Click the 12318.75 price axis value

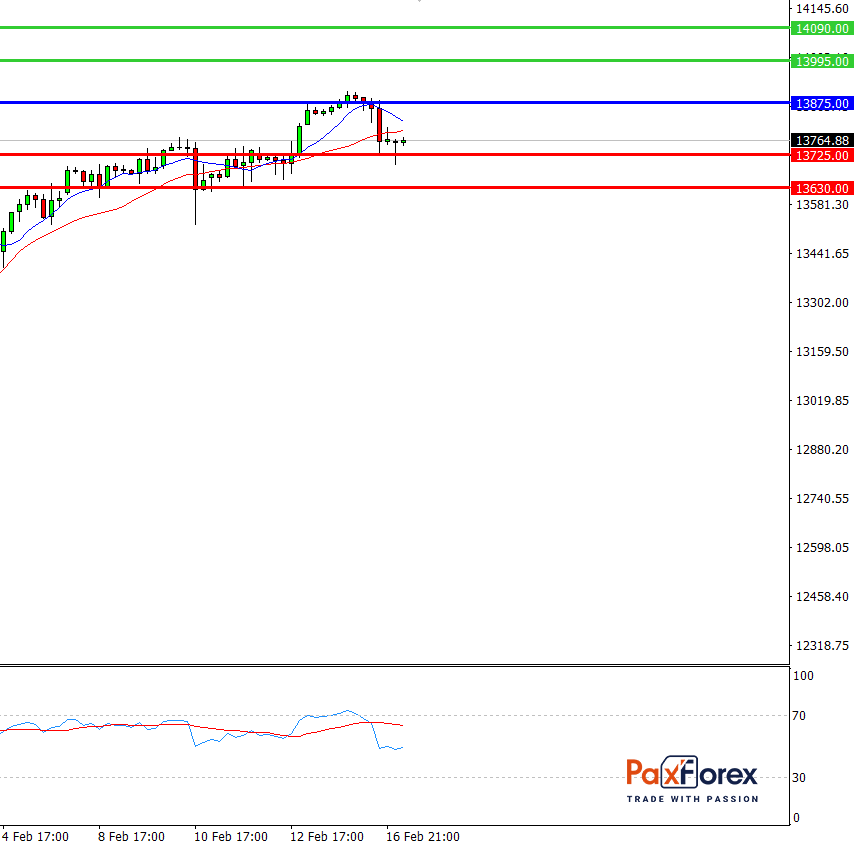pos(821,646)
